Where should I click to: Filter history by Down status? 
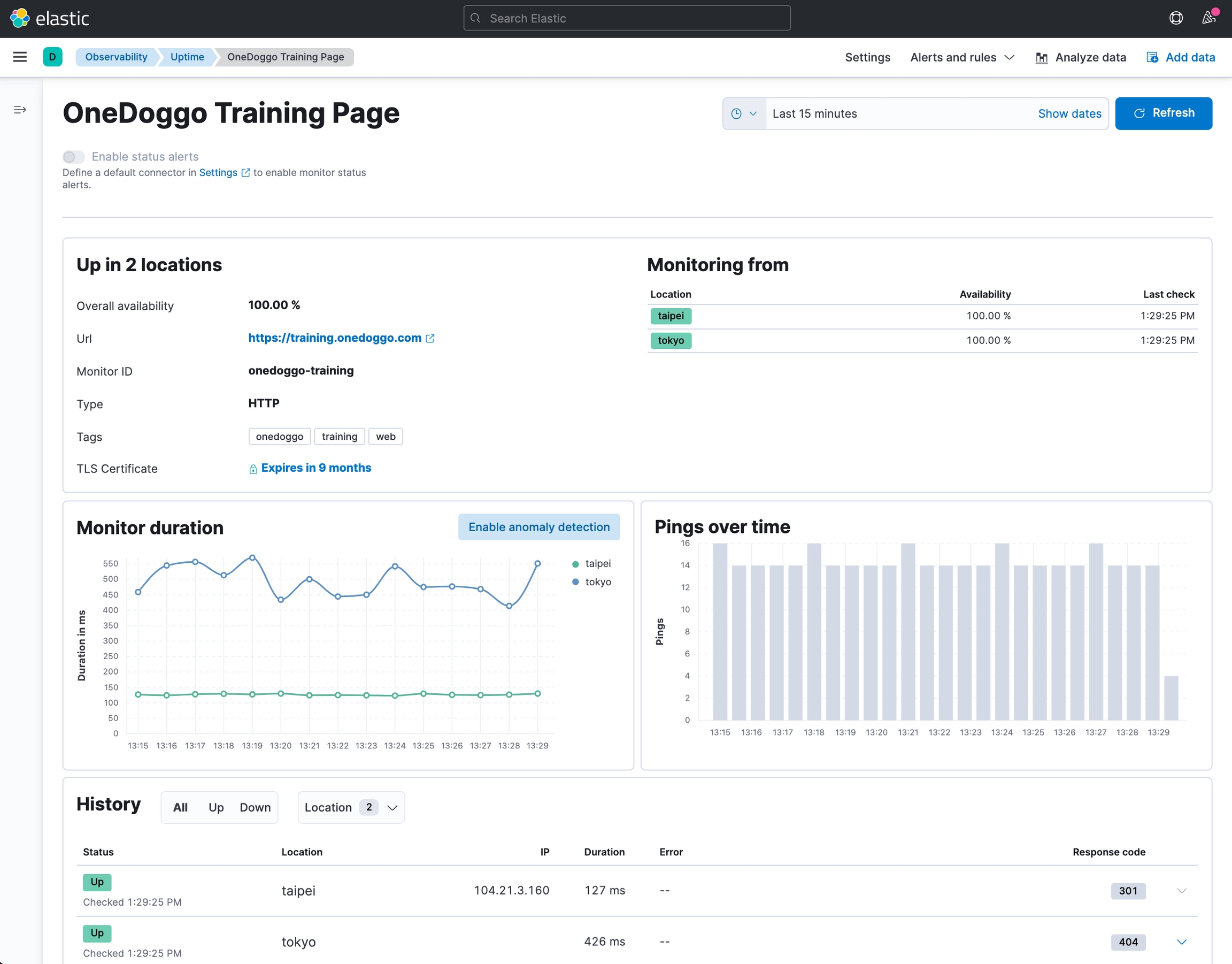click(x=255, y=808)
